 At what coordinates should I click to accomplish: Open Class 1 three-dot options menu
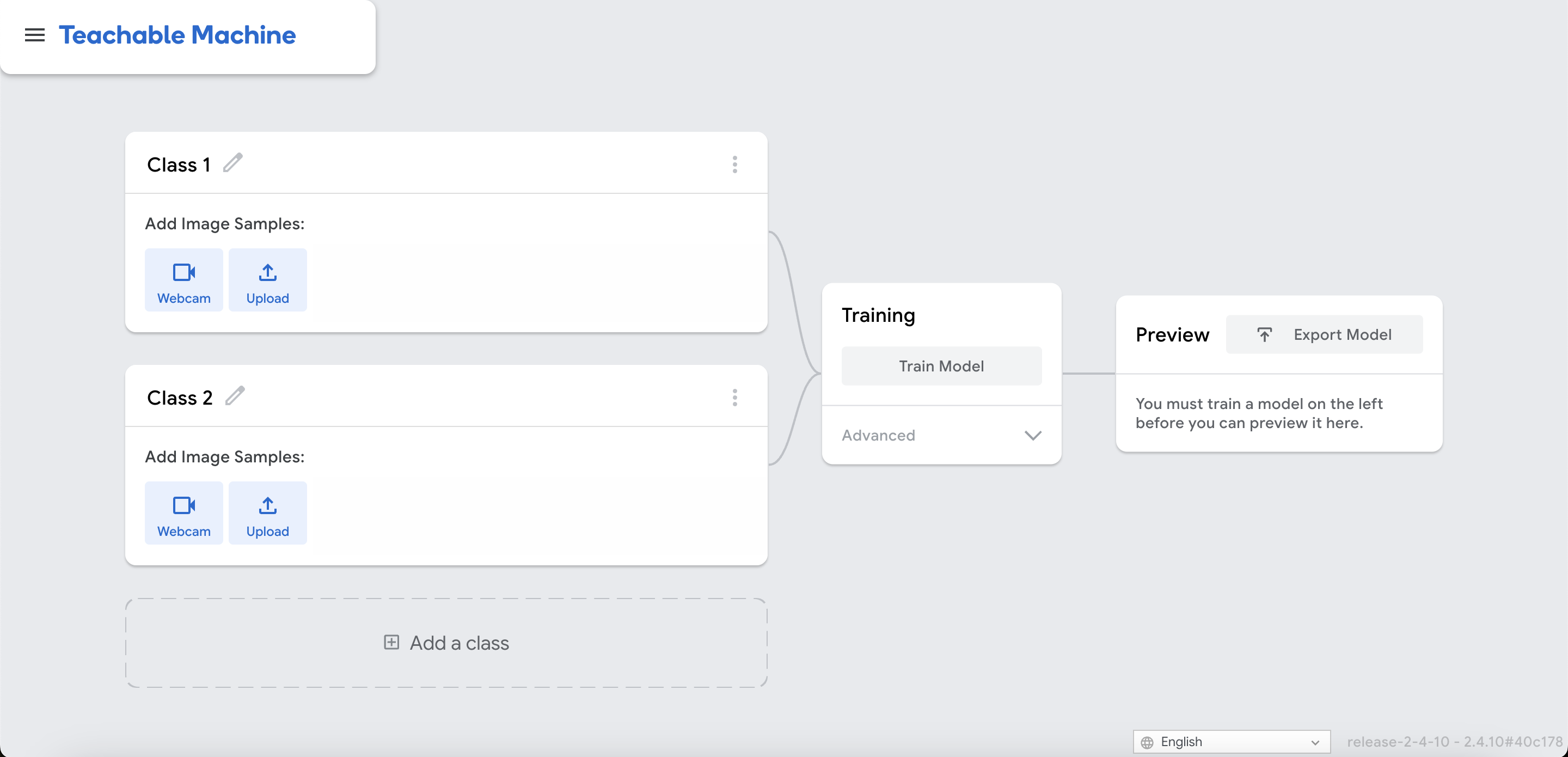click(x=734, y=164)
